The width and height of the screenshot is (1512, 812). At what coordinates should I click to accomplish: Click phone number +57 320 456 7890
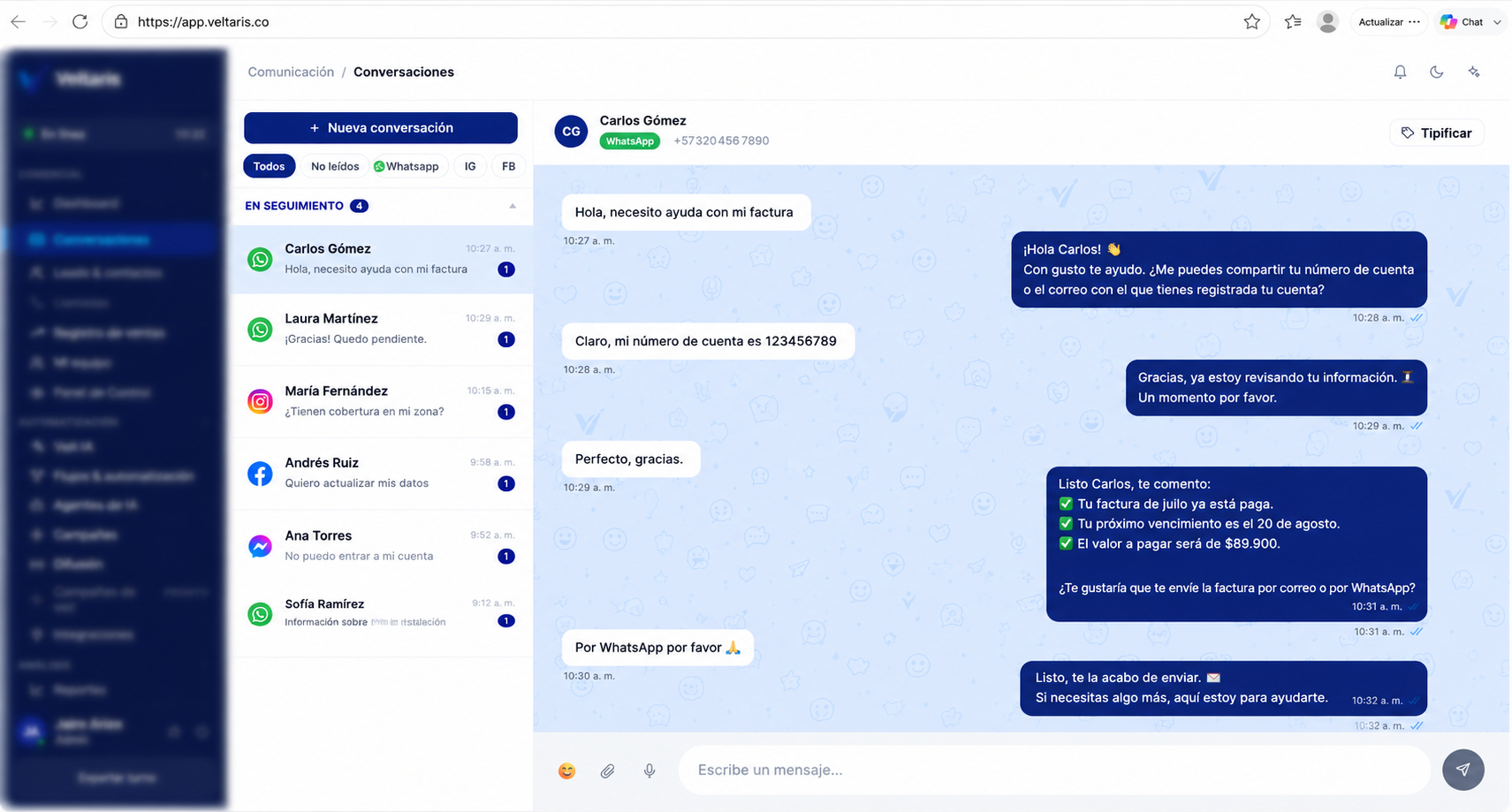(721, 141)
